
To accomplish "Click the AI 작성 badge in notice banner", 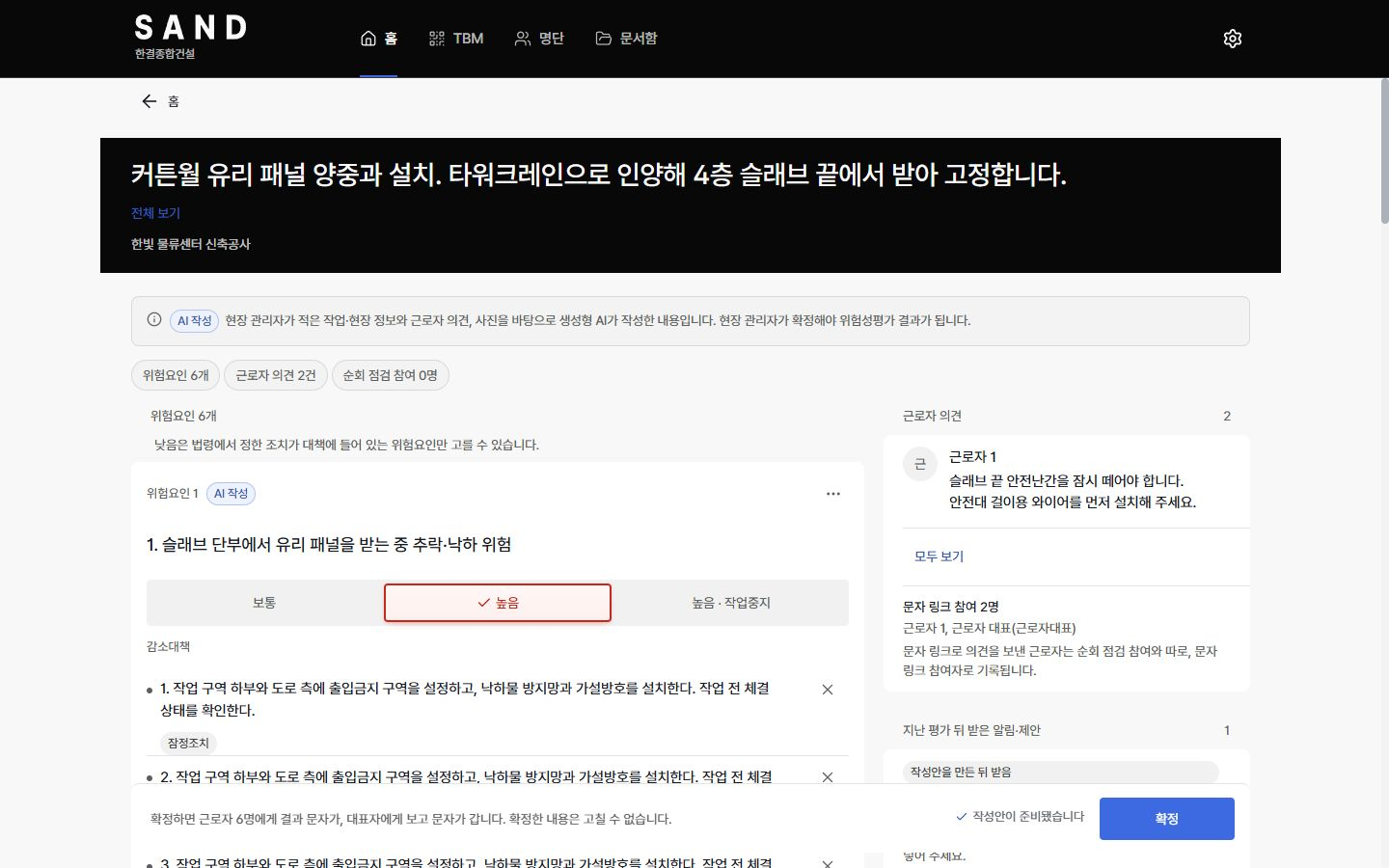I will pos(194,320).
